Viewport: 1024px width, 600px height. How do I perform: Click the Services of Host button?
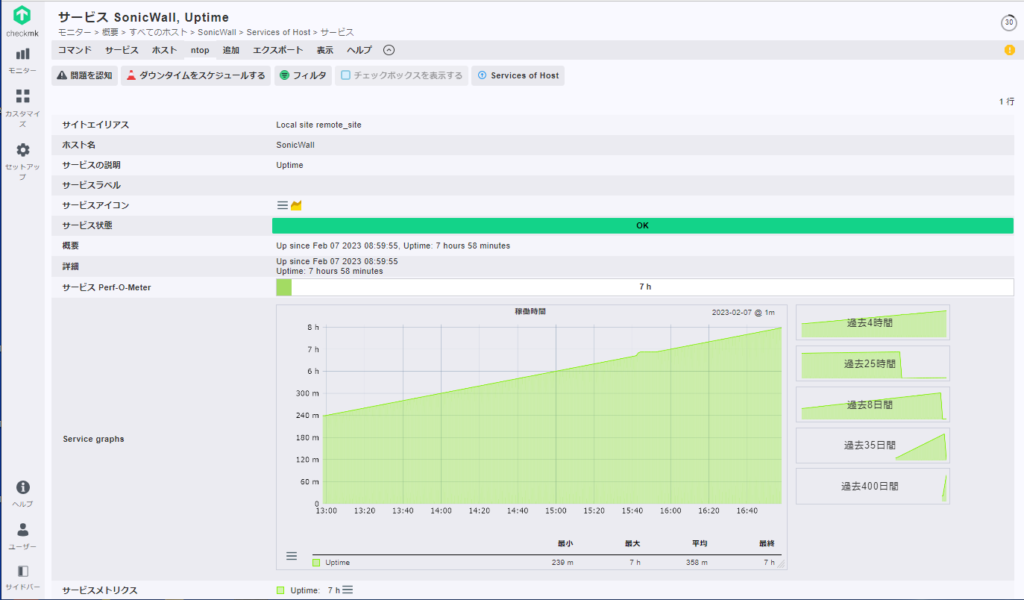coord(518,76)
